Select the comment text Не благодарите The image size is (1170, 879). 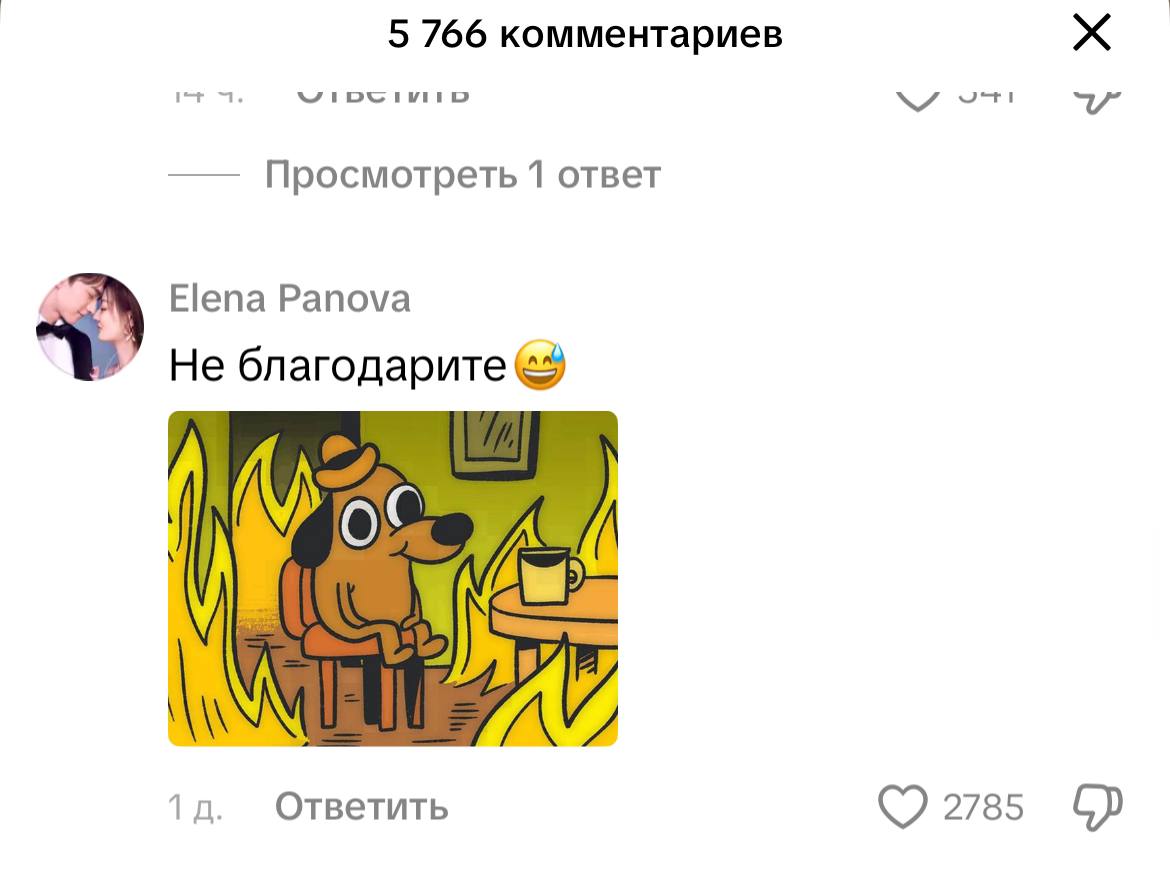[337, 366]
